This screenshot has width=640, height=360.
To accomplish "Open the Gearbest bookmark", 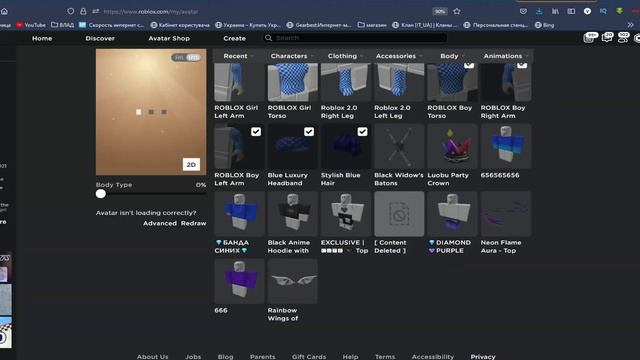I will 319,25.
